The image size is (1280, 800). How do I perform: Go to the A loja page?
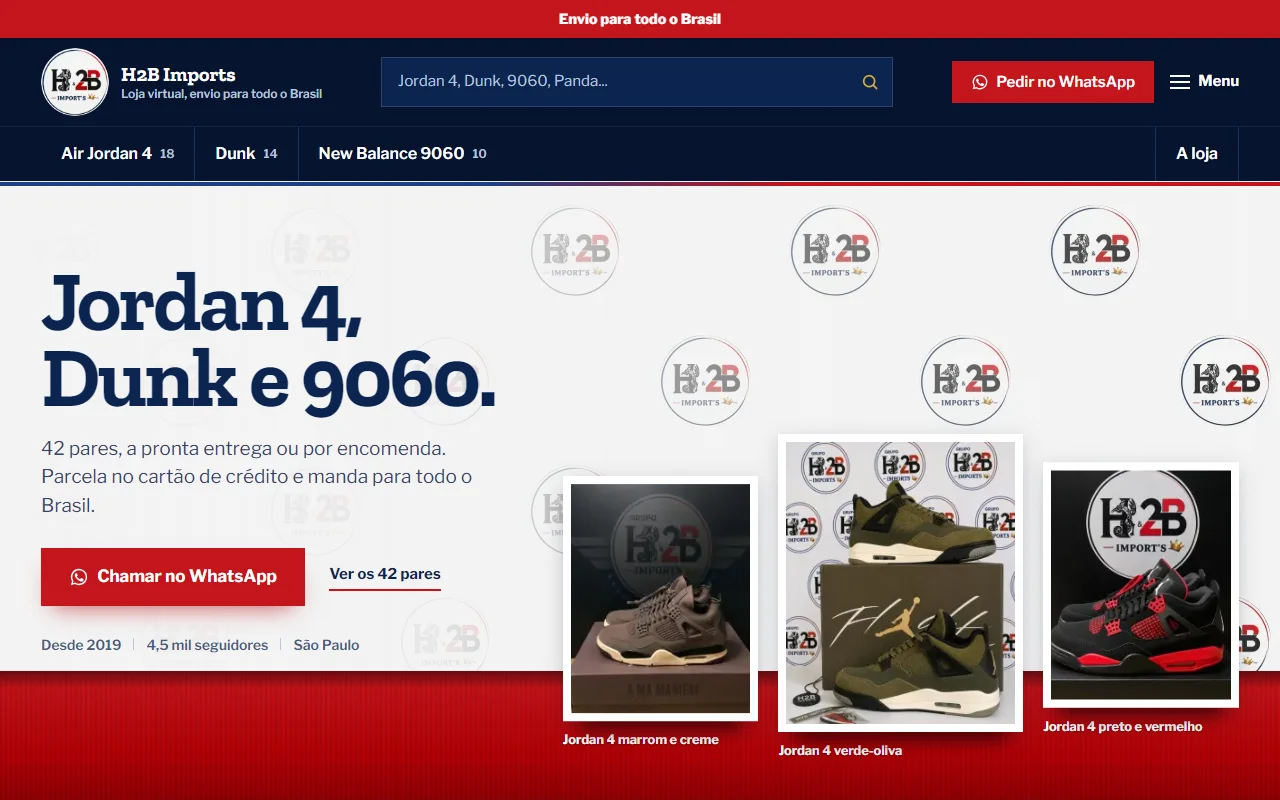pos(1197,154)
